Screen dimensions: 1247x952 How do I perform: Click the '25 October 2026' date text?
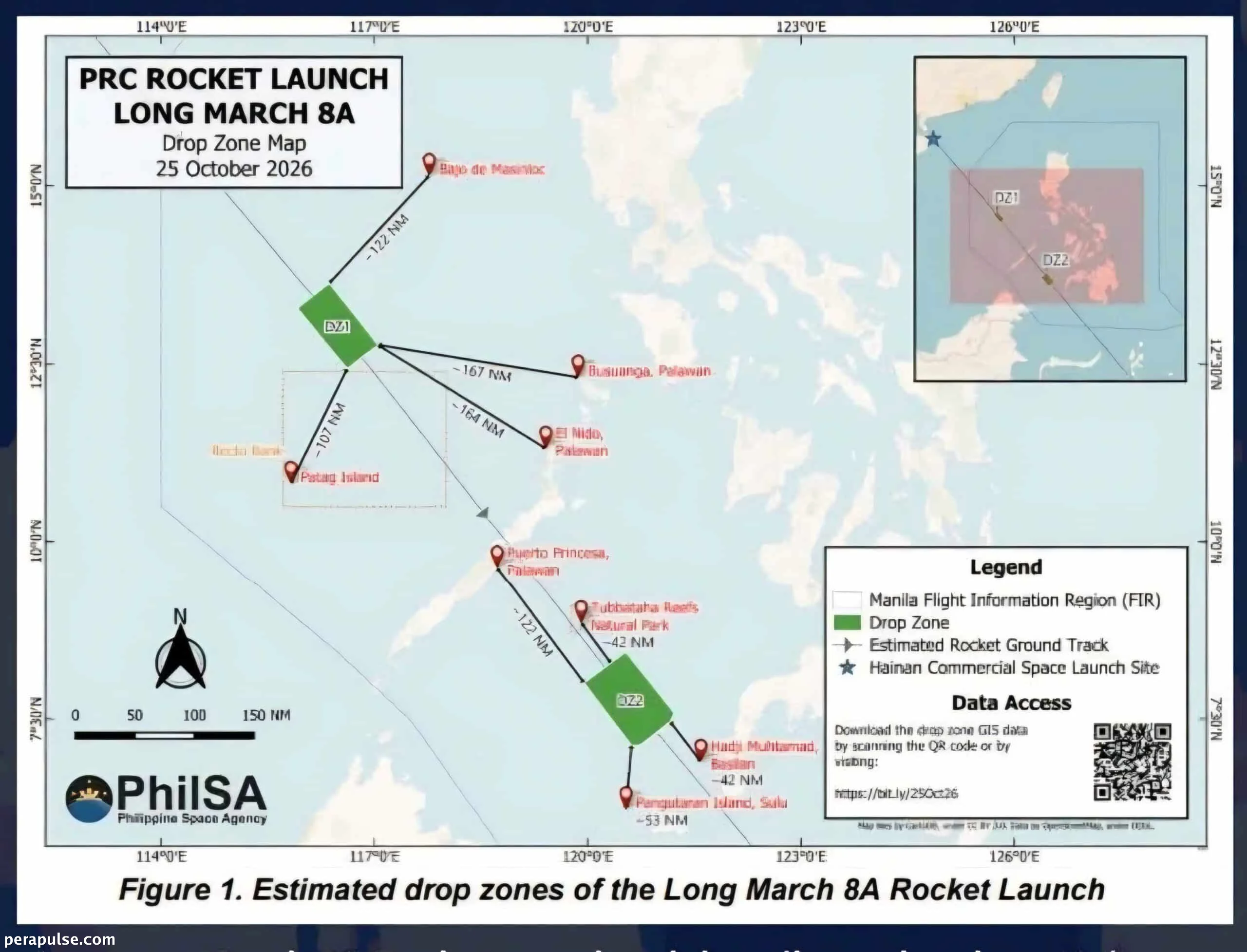[x=234, y=169]
